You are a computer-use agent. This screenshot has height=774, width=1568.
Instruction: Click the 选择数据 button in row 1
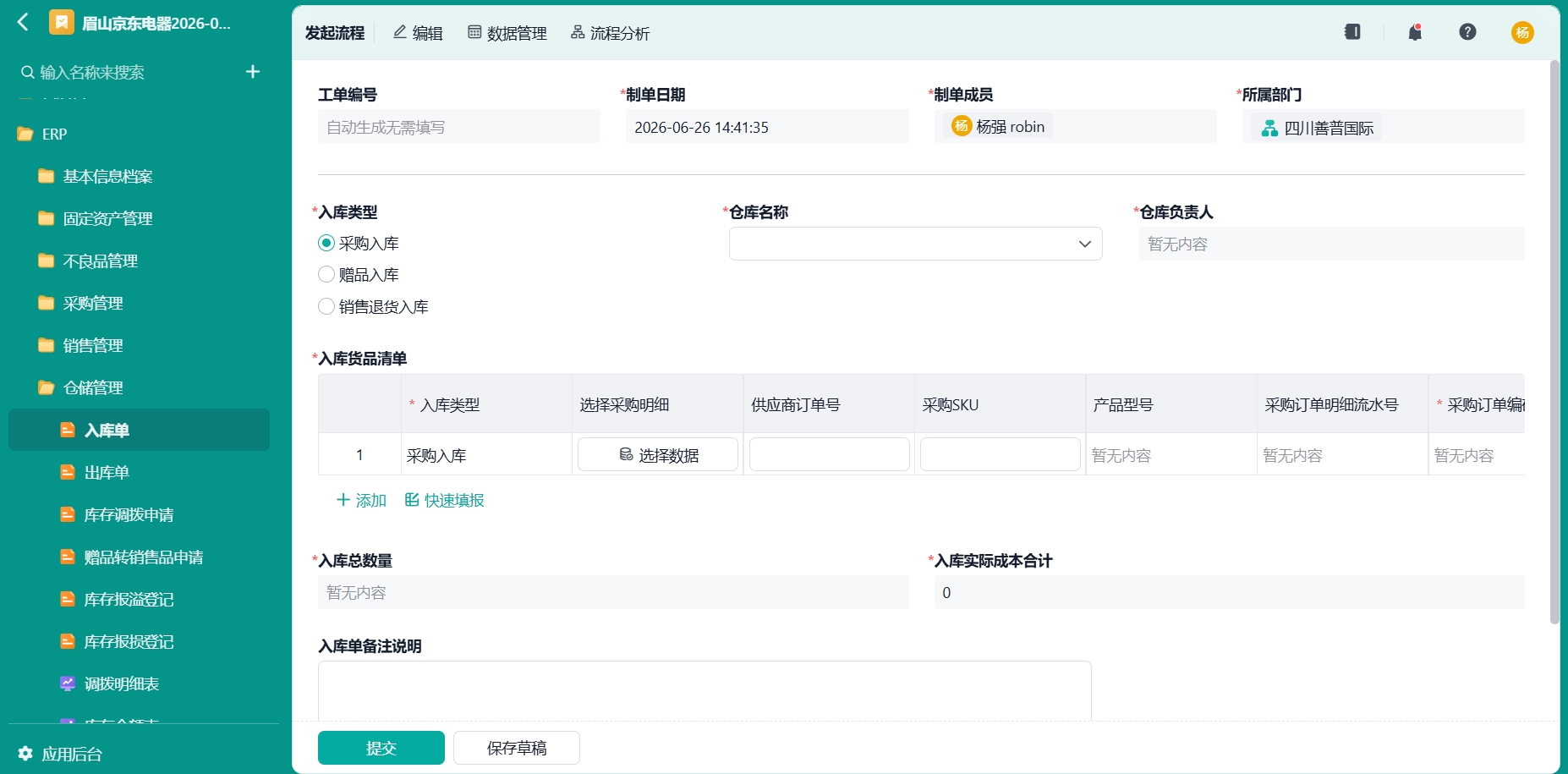click(x=658, y=455)
